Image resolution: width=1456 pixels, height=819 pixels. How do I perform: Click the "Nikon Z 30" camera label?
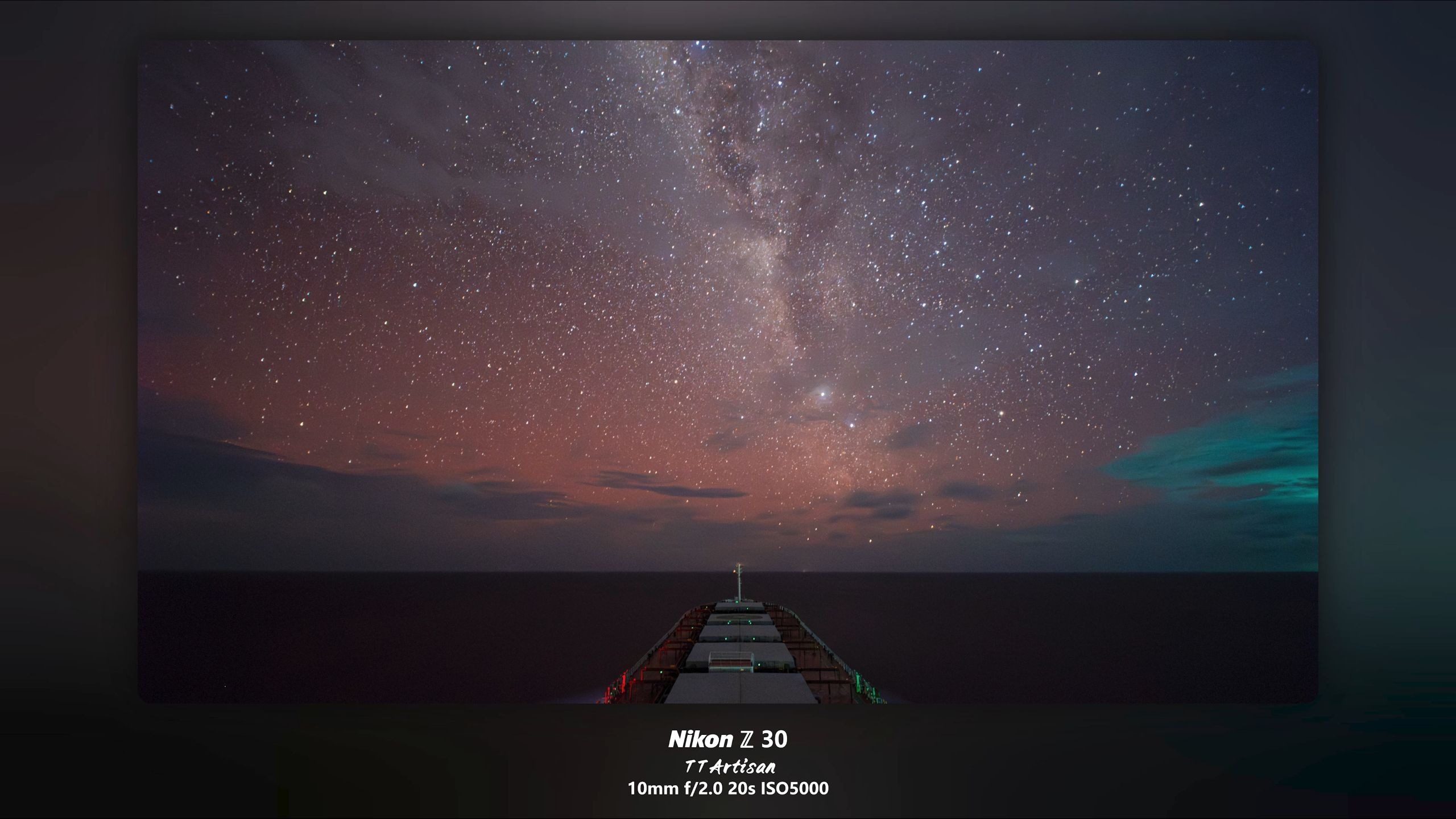[x=728, y=739]
